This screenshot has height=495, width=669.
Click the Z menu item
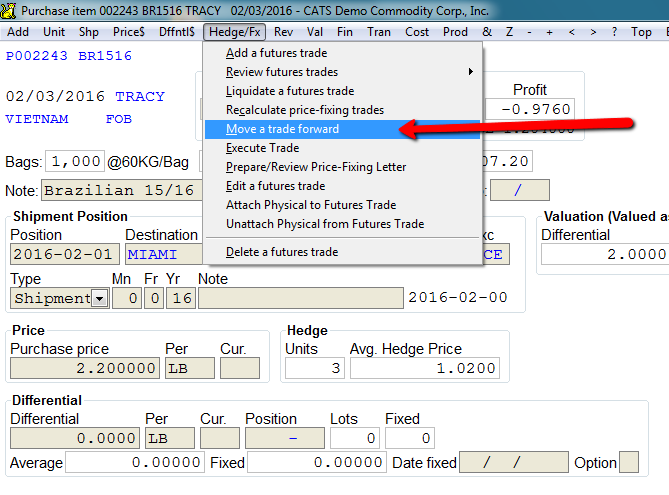(x=509, y=32)
